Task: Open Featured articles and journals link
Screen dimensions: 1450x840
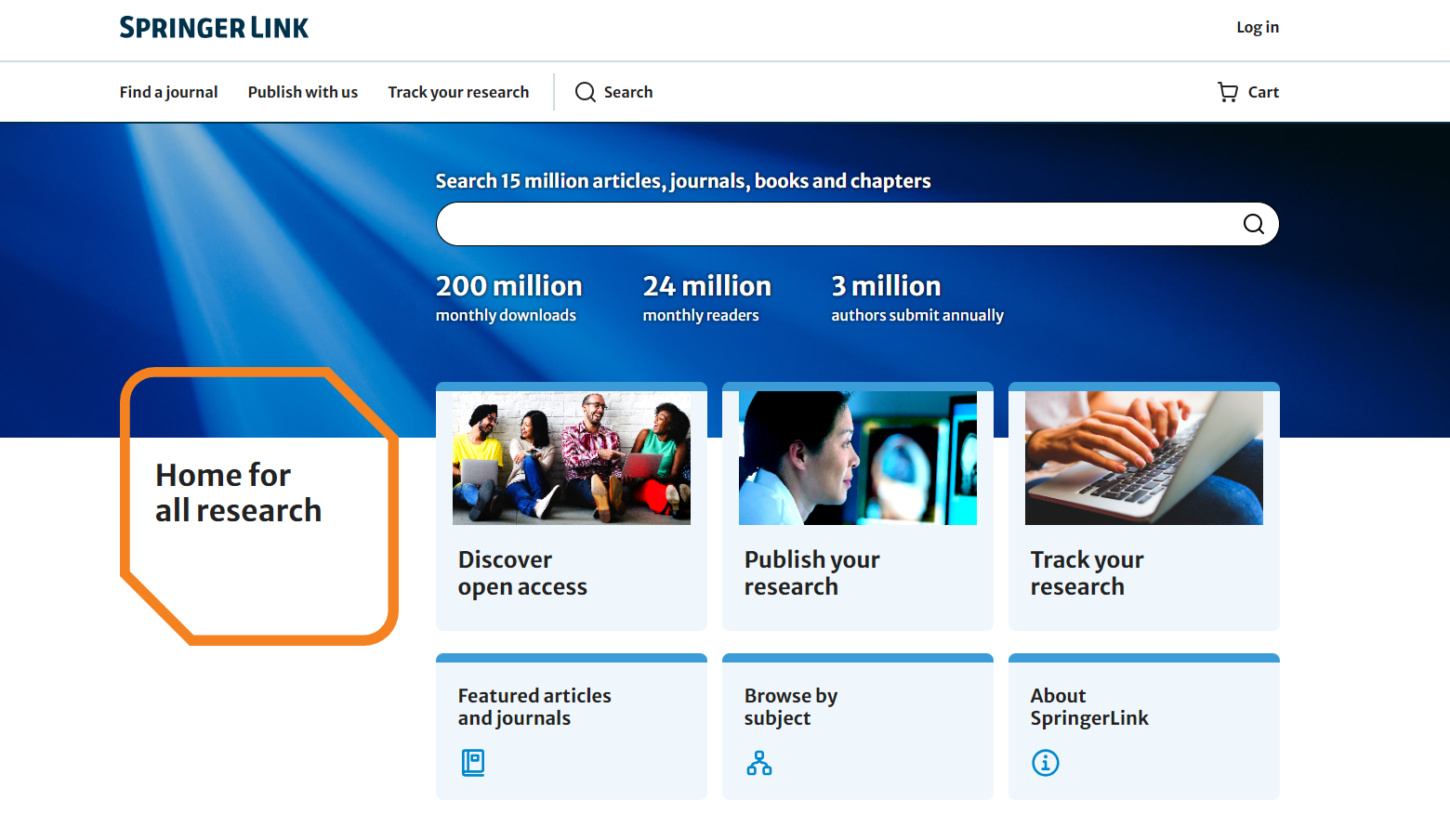Action: 534,707
